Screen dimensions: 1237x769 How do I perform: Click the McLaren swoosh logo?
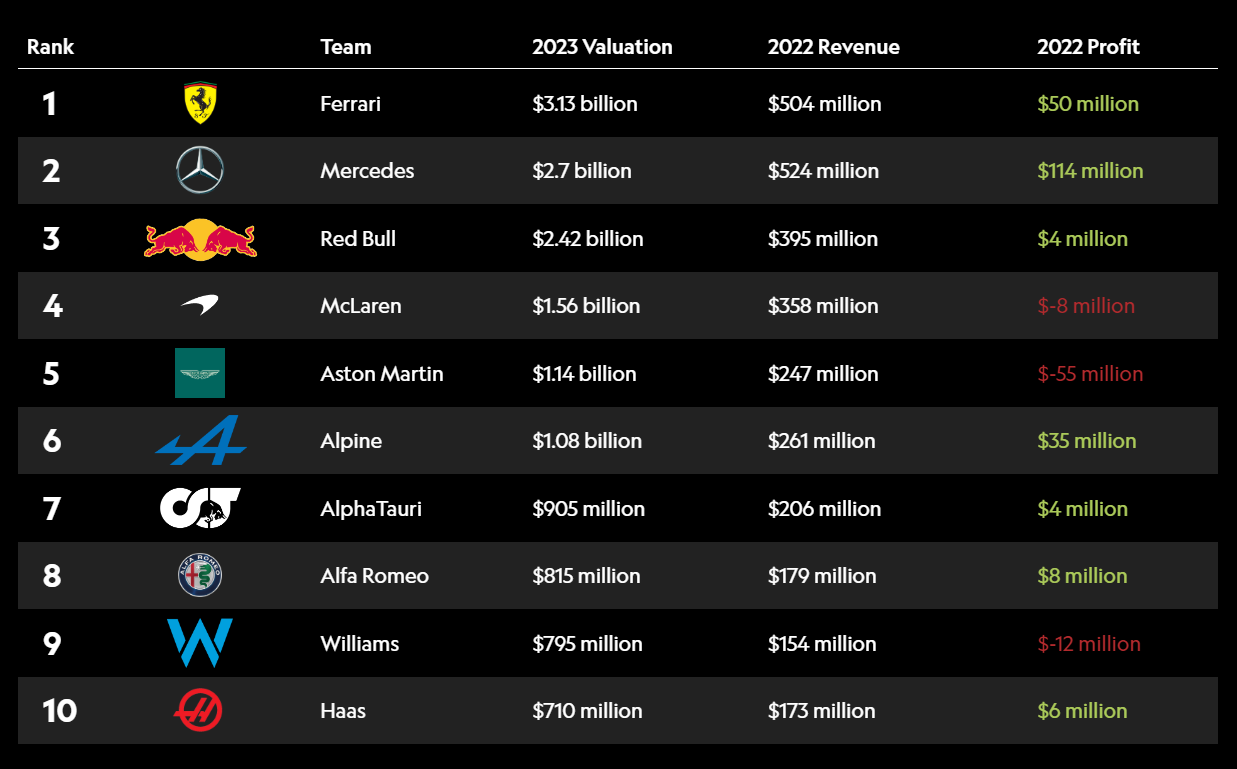(200, 306)
